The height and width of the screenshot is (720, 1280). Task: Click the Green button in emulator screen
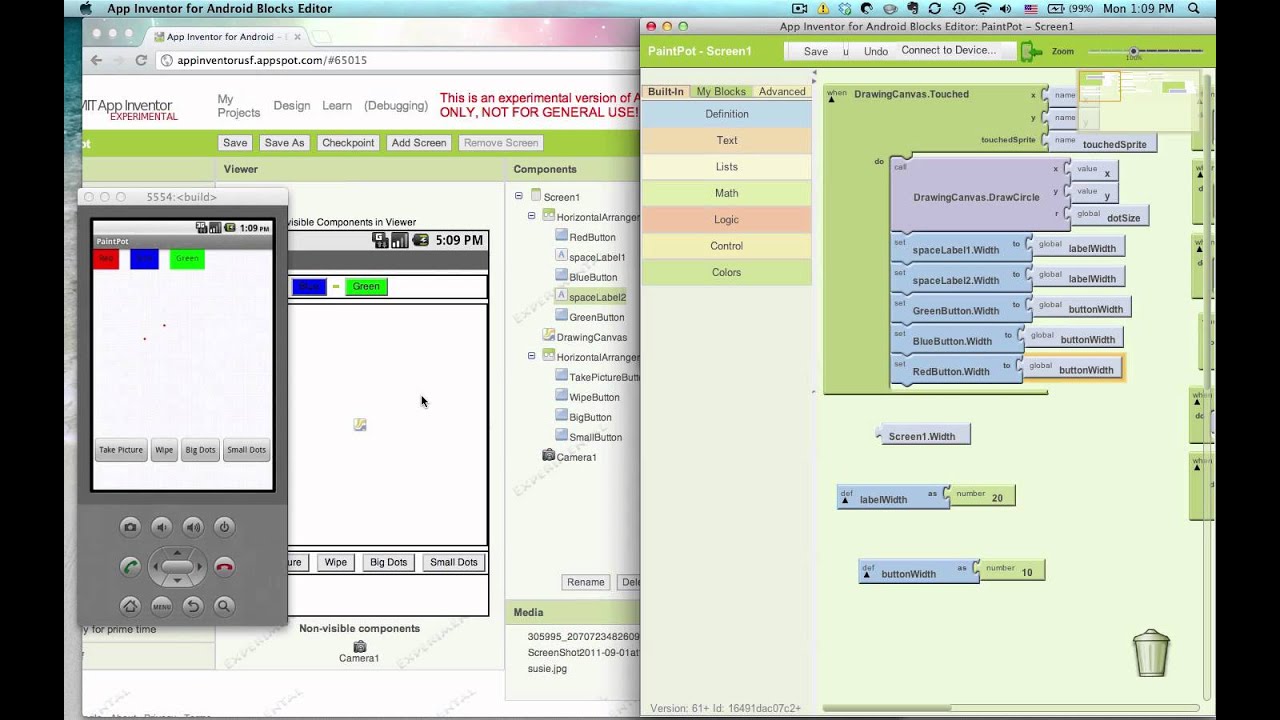[187, 259]
